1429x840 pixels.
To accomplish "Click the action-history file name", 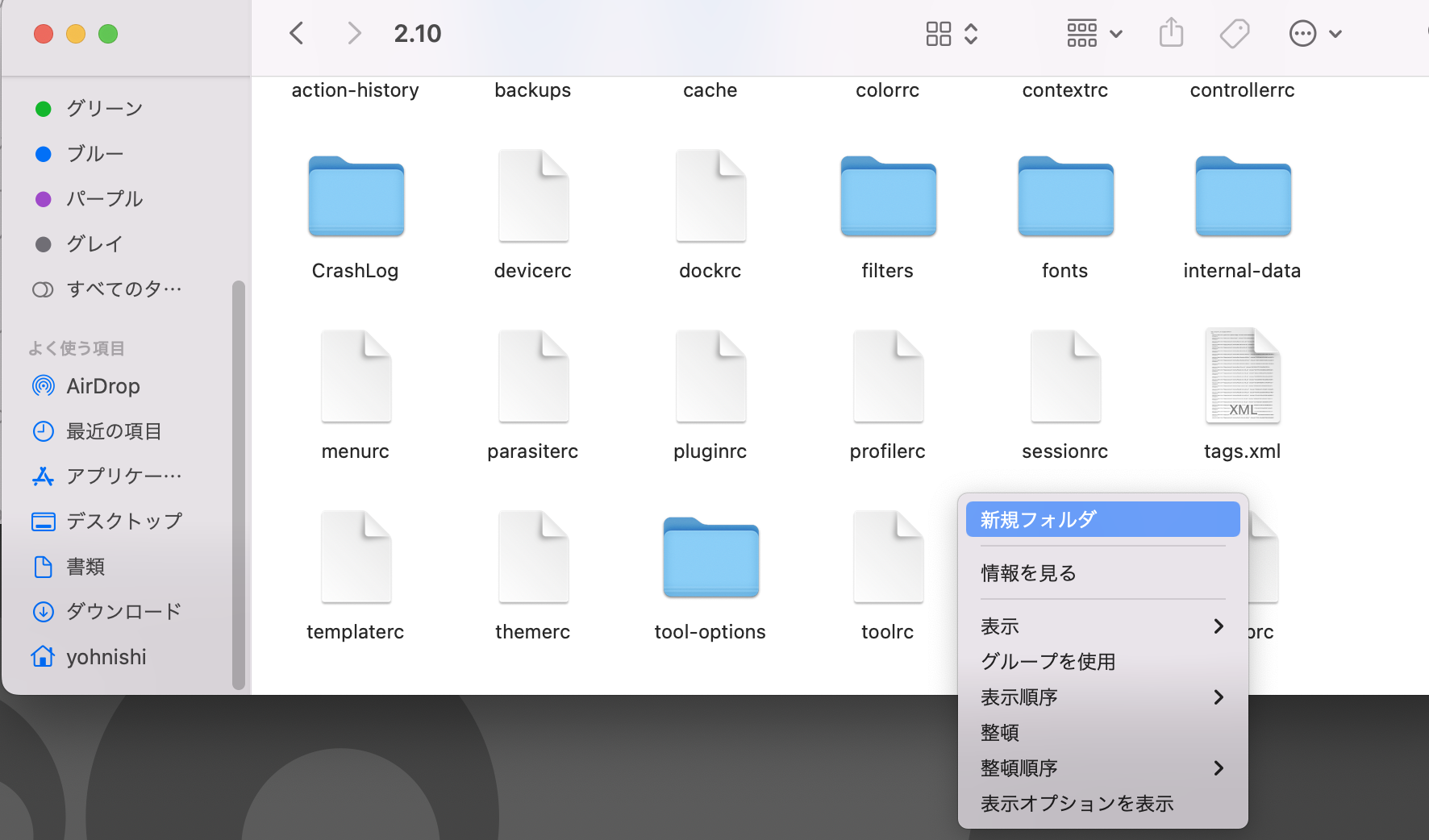I will point(356,89).
